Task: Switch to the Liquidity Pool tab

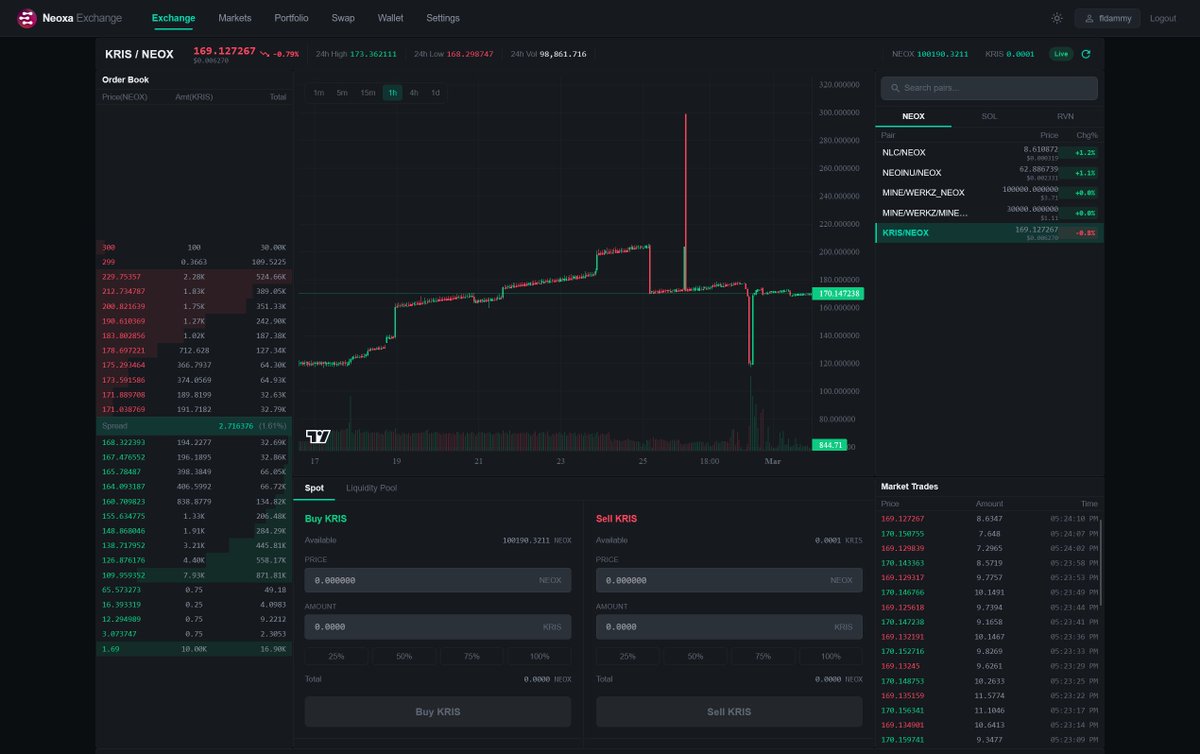Action: coord(371,488)
